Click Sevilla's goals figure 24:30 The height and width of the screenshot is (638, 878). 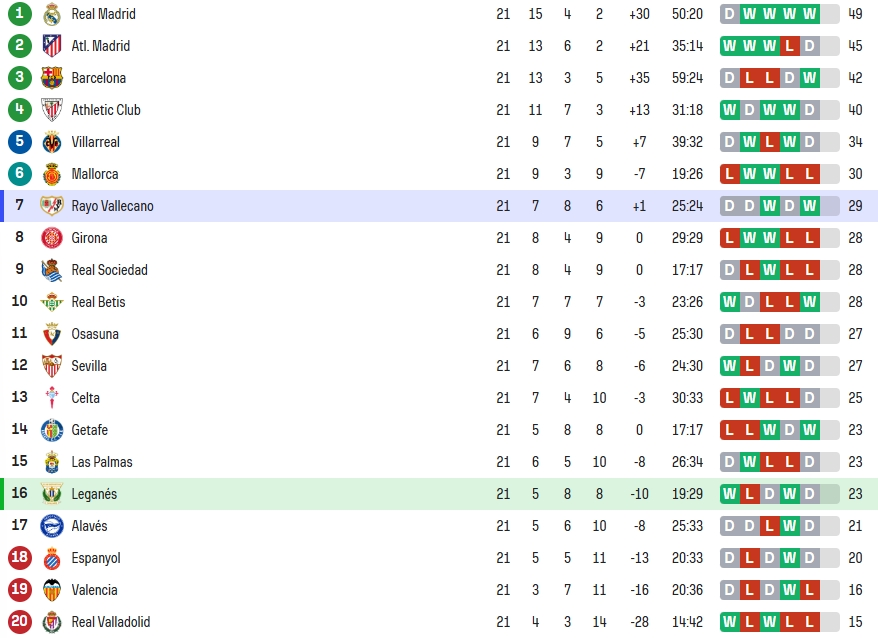[x=687, y=366]
